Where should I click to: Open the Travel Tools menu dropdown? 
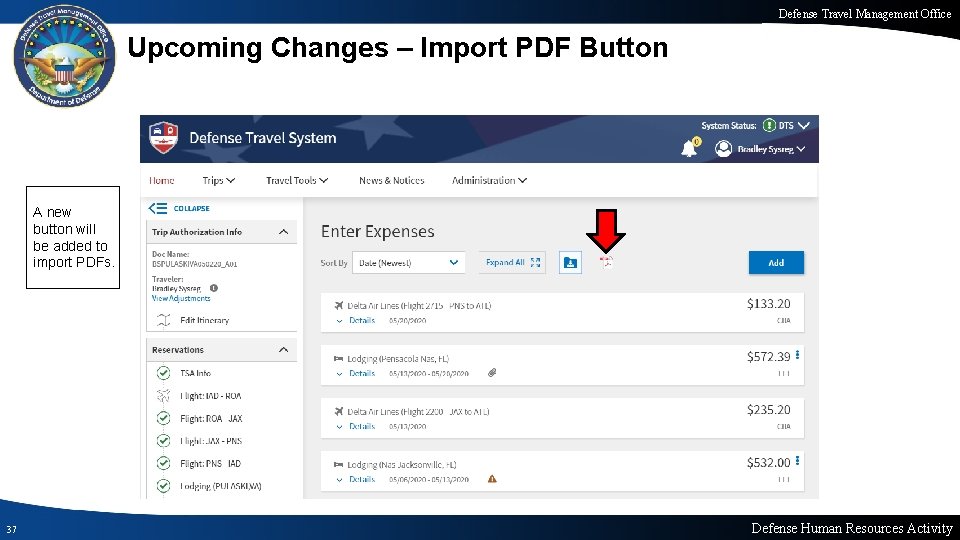click(x=297, y=180)
